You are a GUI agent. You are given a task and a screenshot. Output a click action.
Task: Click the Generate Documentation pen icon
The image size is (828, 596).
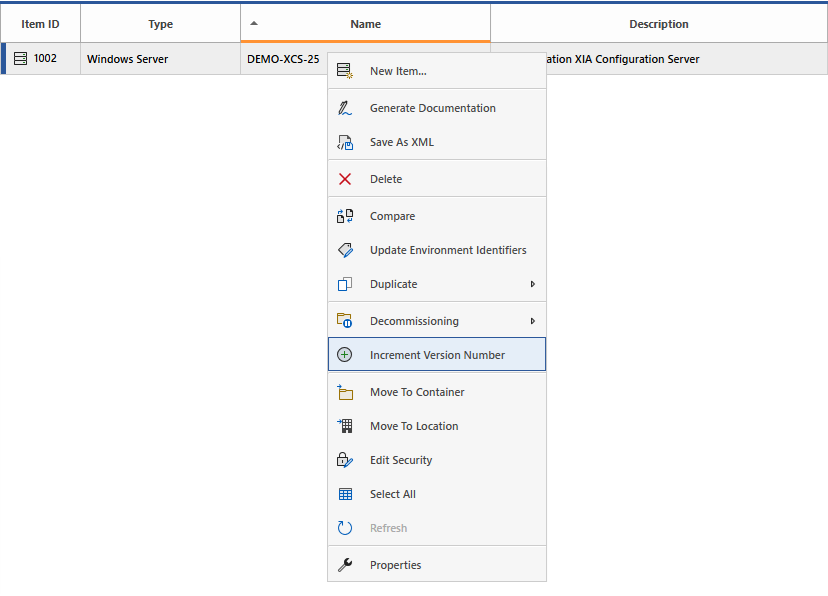pyautogui.click(x=345, y=108)
